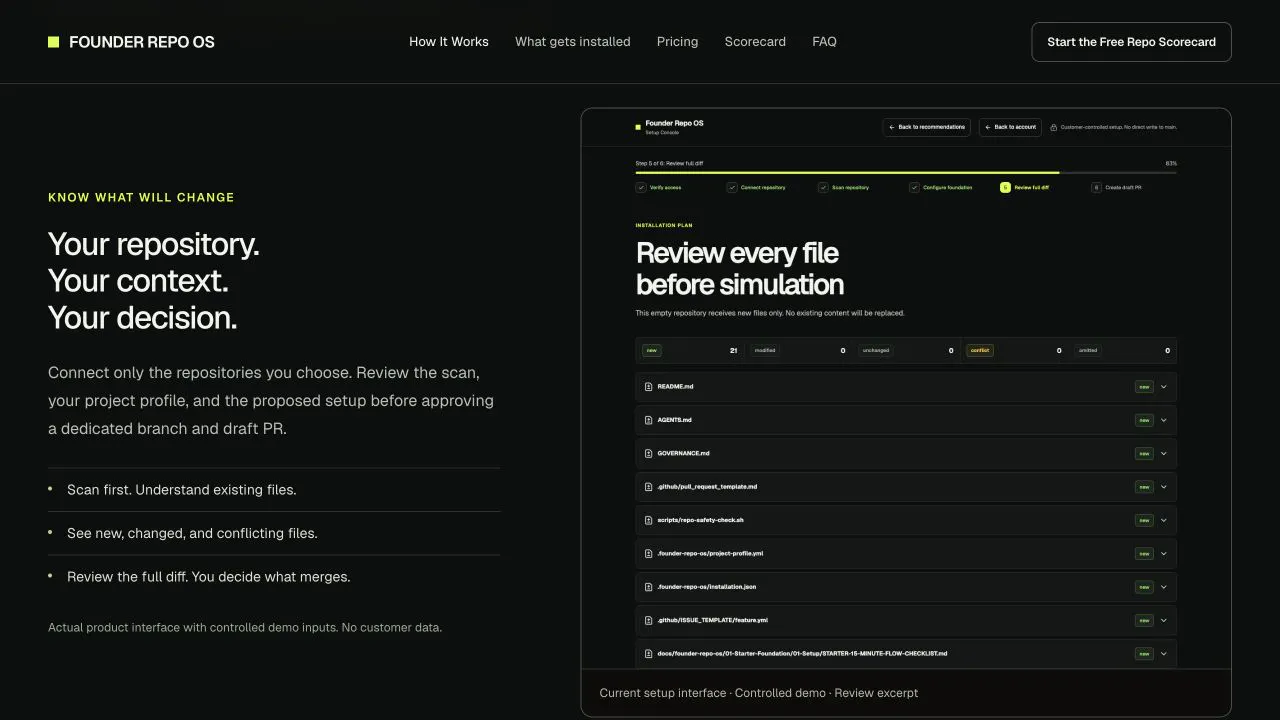This screenshot has width=1280, height=720.
Task: Click the green square logo beside FOUNDER REPO OS
Action: tap(54, 42)
